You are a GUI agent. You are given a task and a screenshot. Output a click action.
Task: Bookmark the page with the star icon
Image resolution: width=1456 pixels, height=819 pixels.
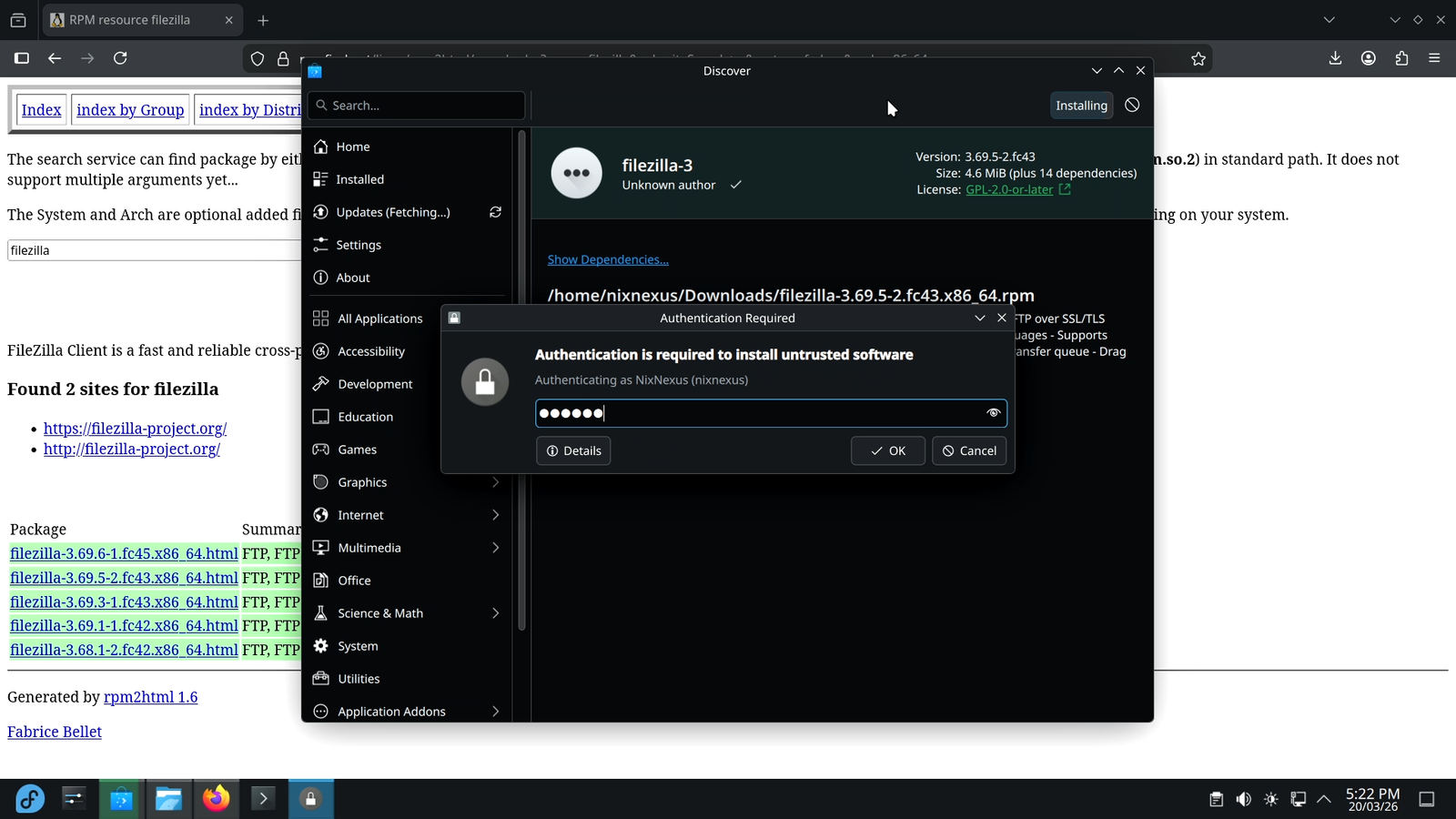[x=1198, y=58]
